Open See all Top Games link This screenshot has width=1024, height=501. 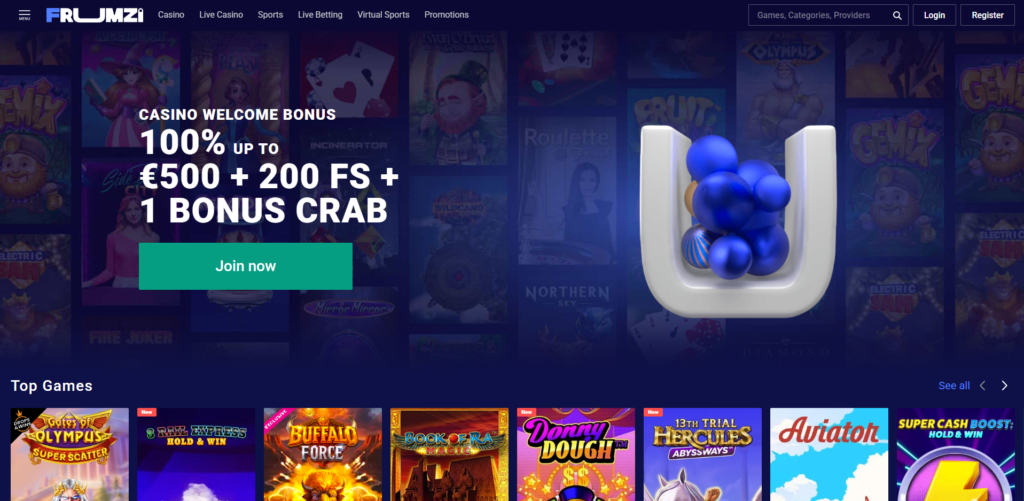click(954, 385)
